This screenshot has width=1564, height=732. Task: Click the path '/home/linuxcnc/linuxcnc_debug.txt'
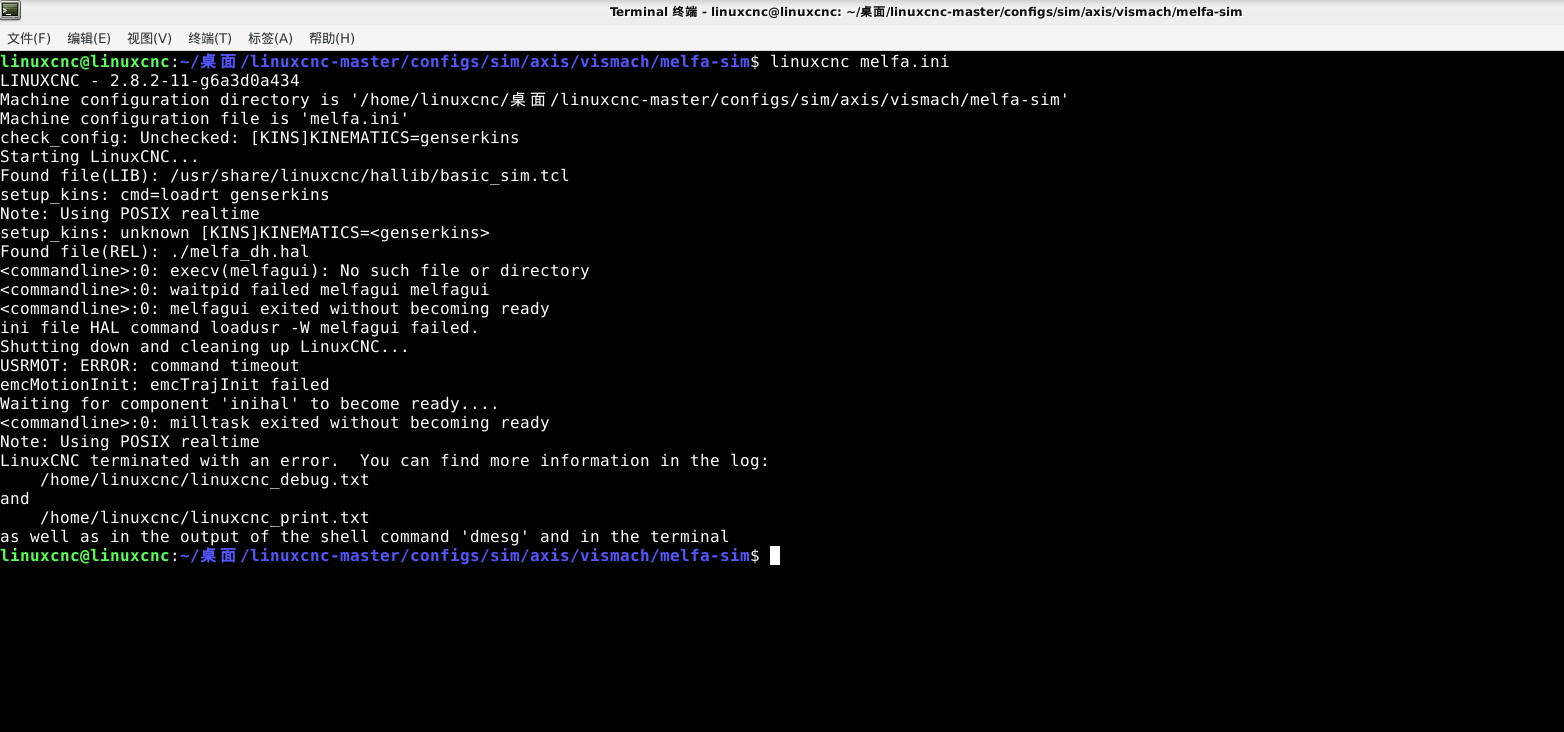205,480
